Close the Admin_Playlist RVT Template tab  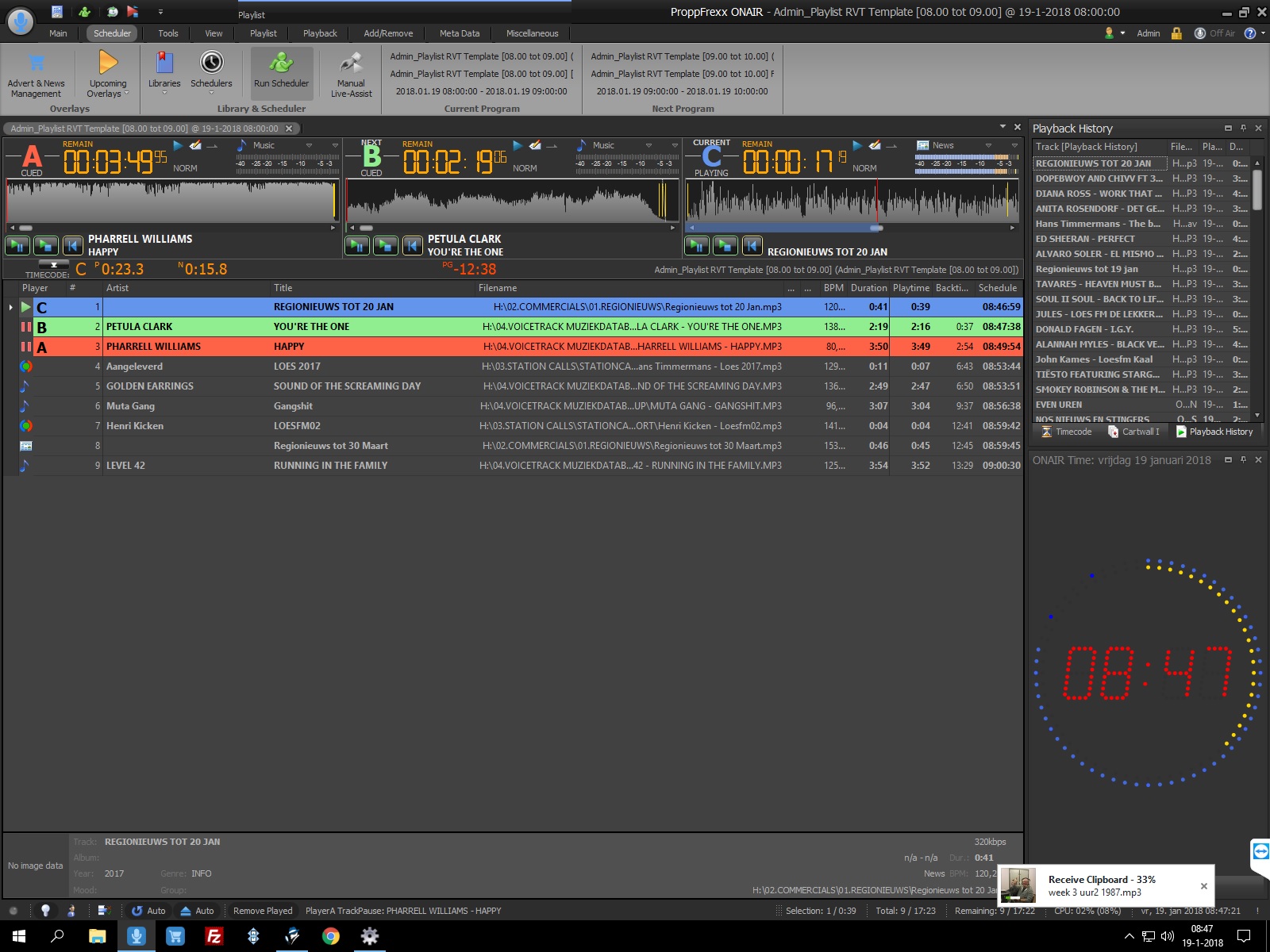(x=289, y=129)
